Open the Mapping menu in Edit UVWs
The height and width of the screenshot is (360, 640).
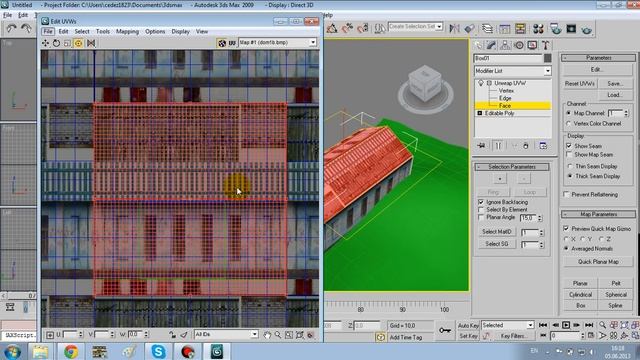pos(127,31)
